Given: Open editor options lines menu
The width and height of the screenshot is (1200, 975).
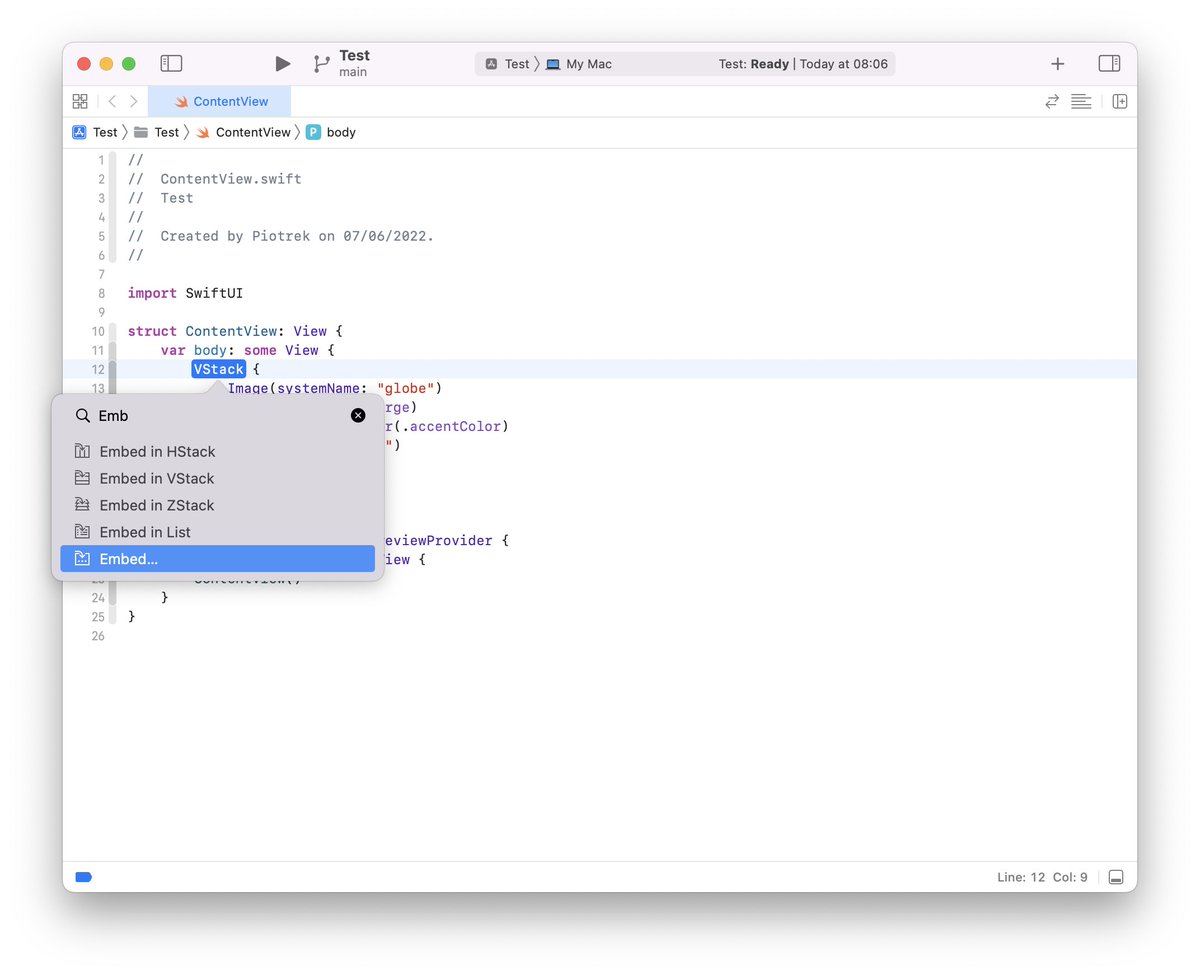Looking at the screenshot, I should click(1081, 101).
